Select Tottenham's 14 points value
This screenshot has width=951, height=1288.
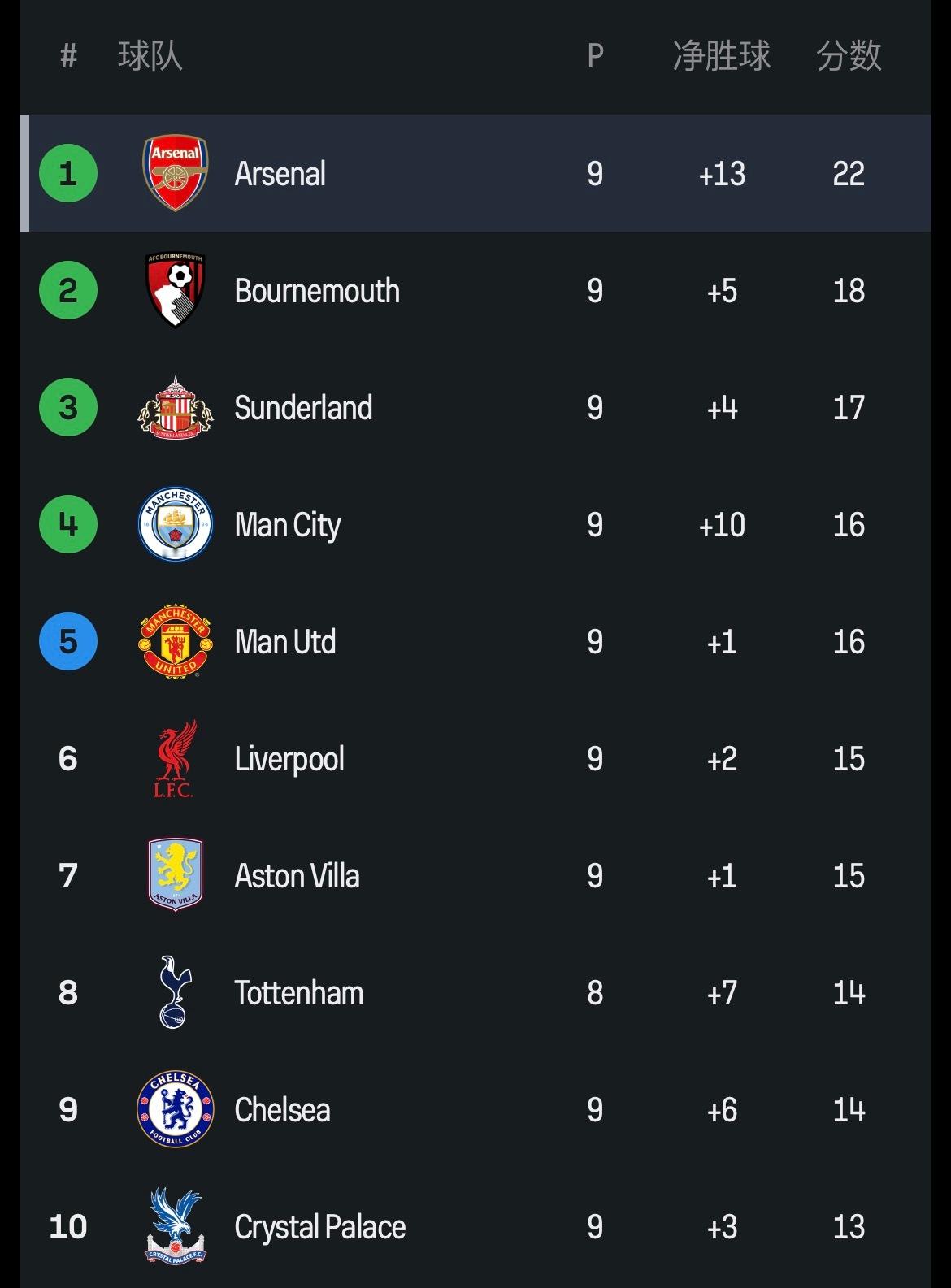coord(849,993)
